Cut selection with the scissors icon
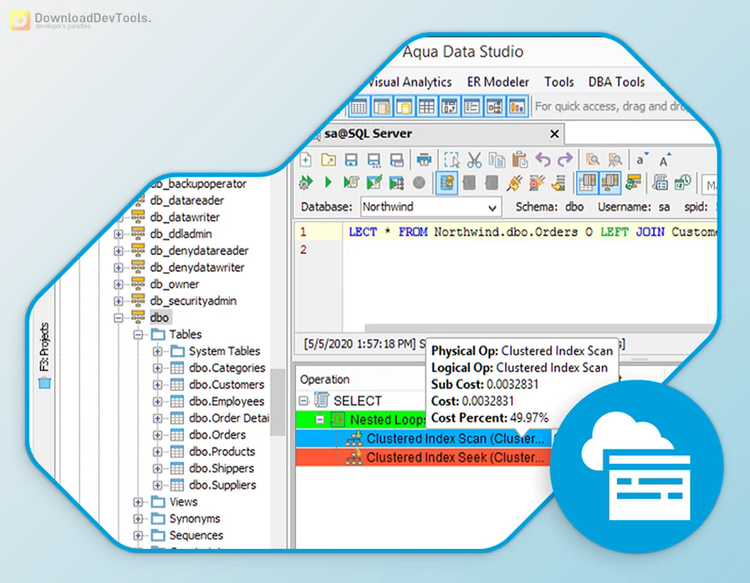 474,160
